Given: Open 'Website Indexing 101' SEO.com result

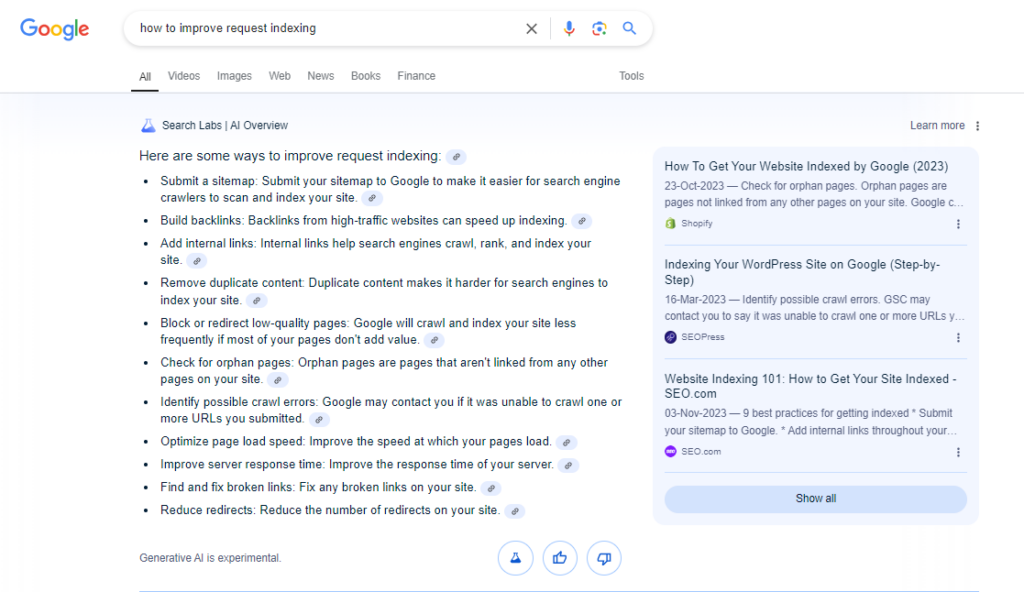Looking at the screenshot, I should [x=810, y=386].
